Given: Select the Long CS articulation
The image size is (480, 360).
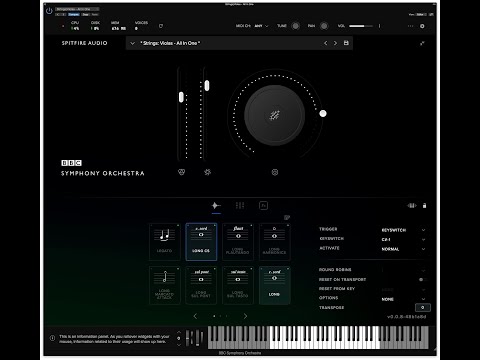Looking at the screenshot, I should point(201,242).
